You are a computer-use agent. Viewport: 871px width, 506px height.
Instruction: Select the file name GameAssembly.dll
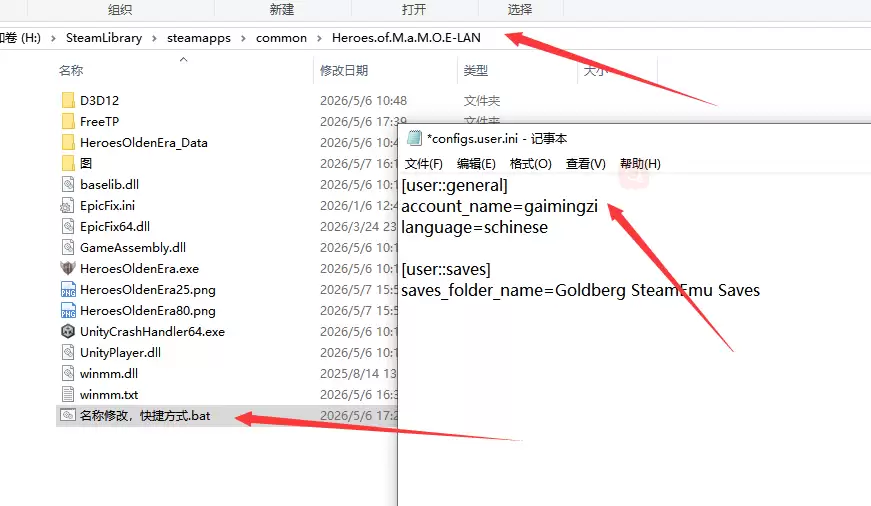tap(133, 248)
